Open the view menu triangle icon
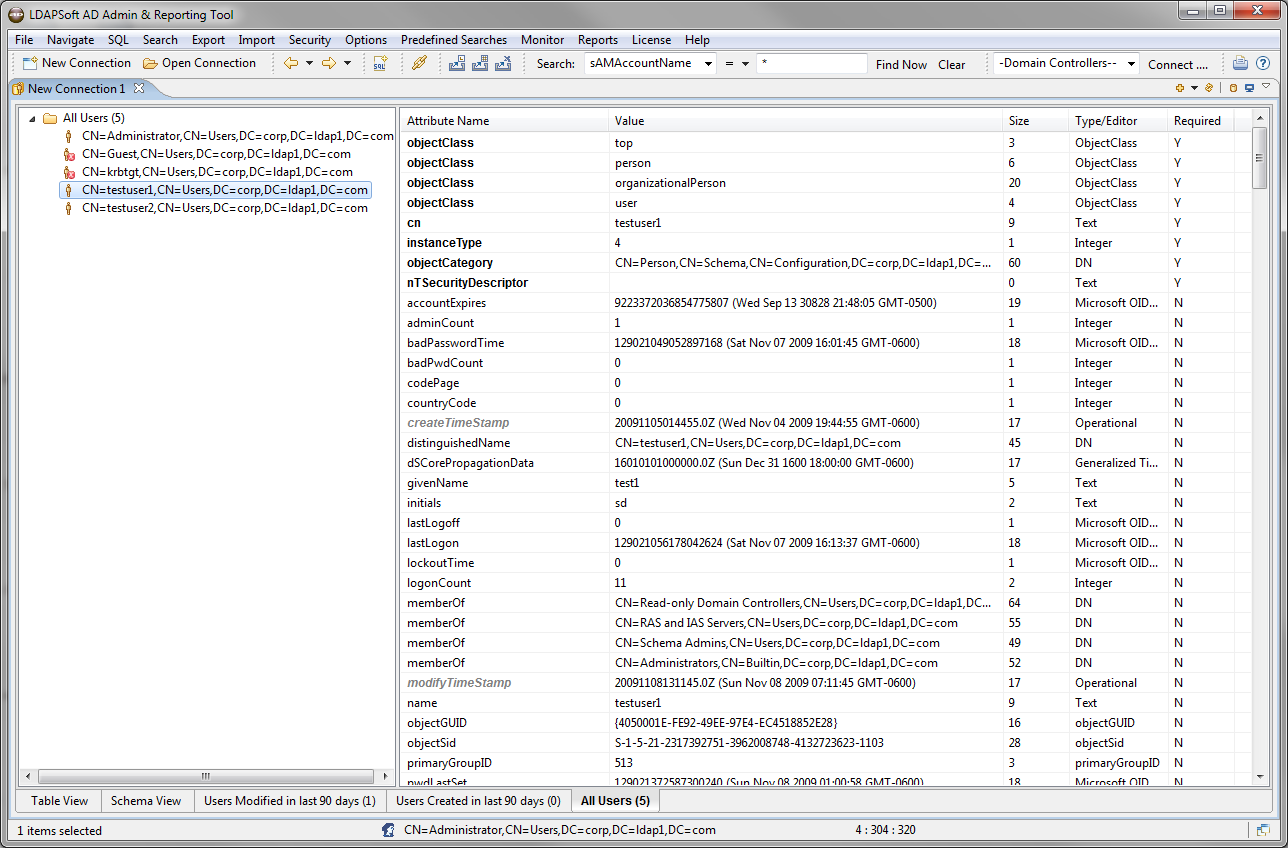 (x=1266, y=87)
